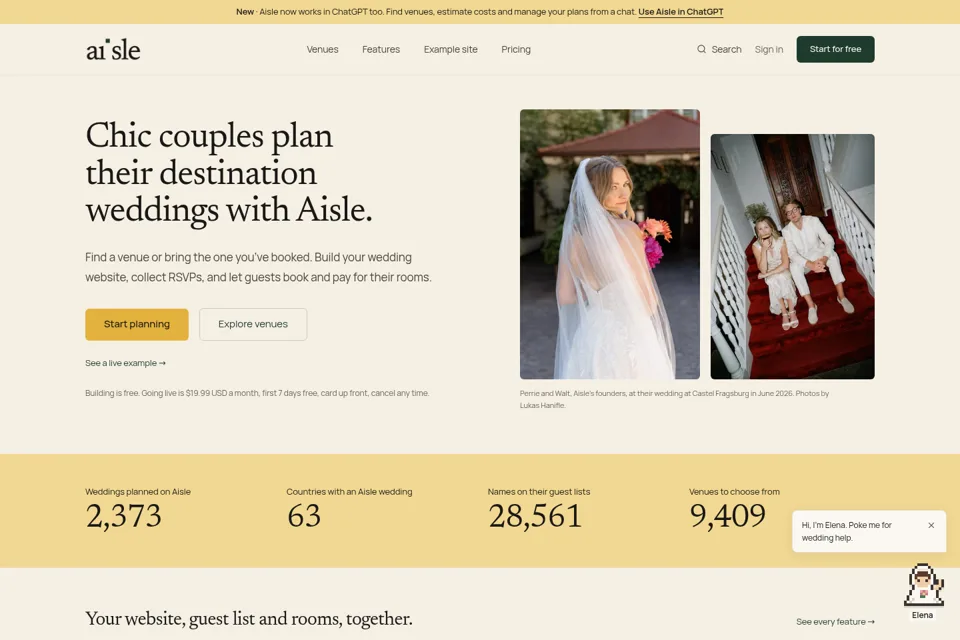
Task: Click Sign in
Action: pos(768,49)
